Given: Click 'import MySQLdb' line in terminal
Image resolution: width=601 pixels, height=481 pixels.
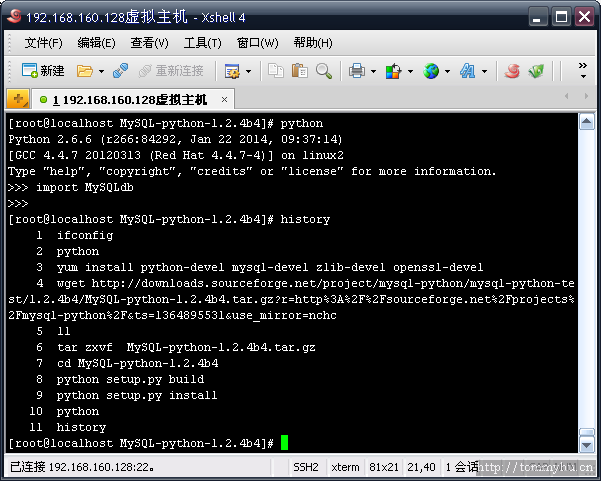Looking at the screenshot, I should point(71,187).
